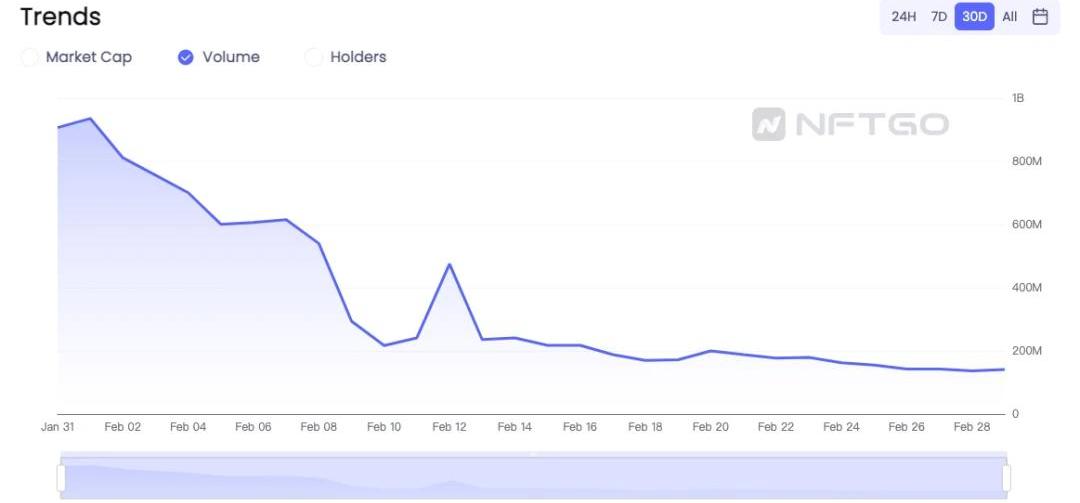Click the left handle of range slider

(61, 478)
